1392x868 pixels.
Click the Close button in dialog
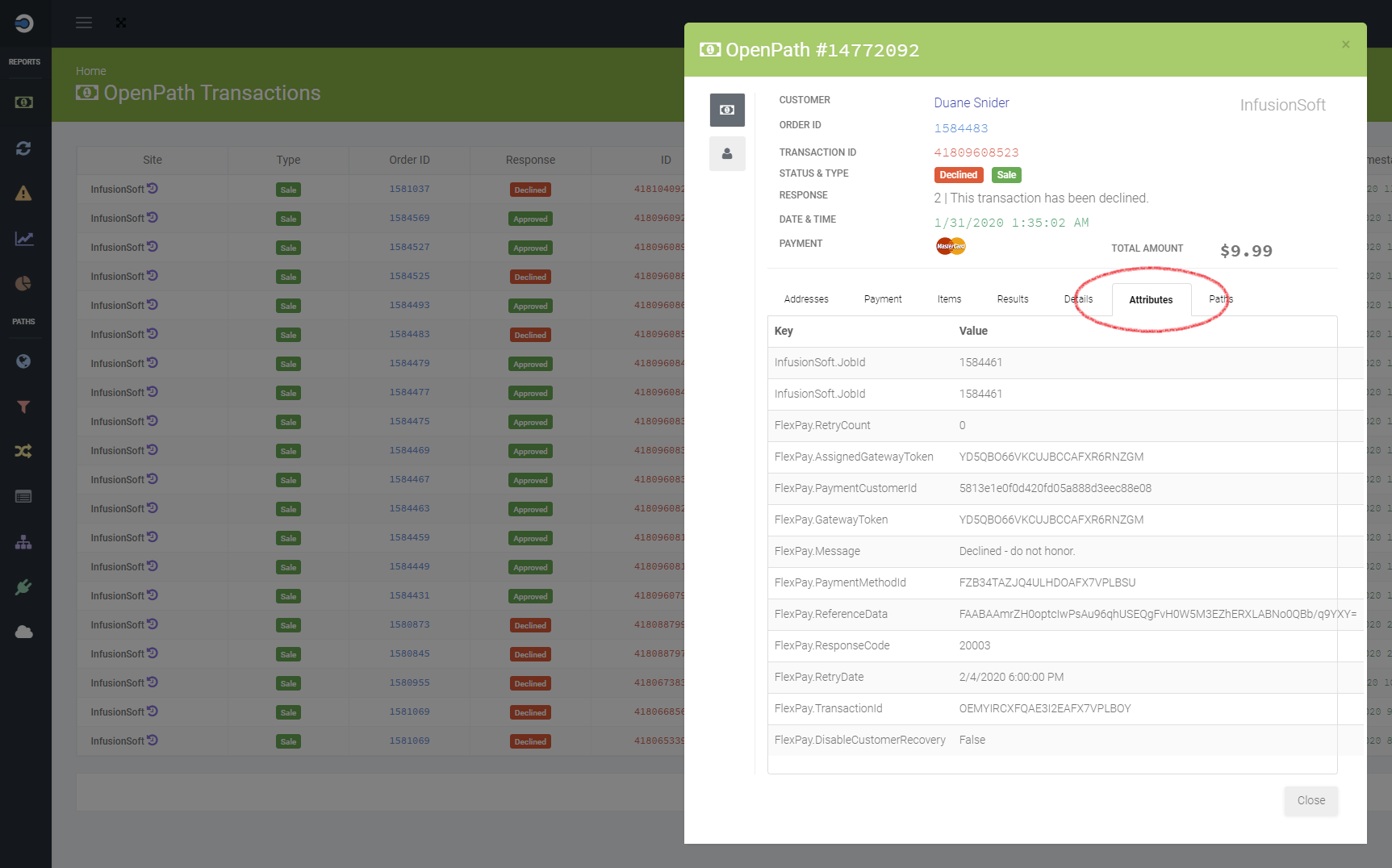[1310, 800]
